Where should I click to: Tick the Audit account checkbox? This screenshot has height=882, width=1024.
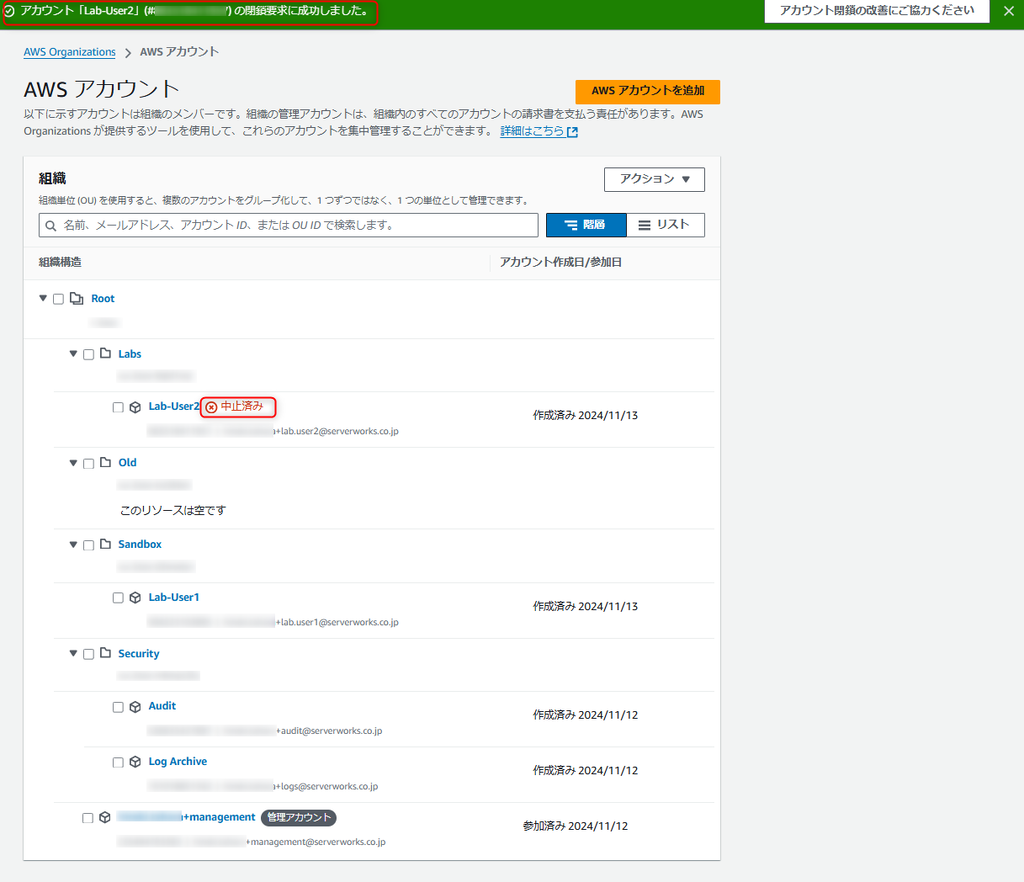coord(118,707)
